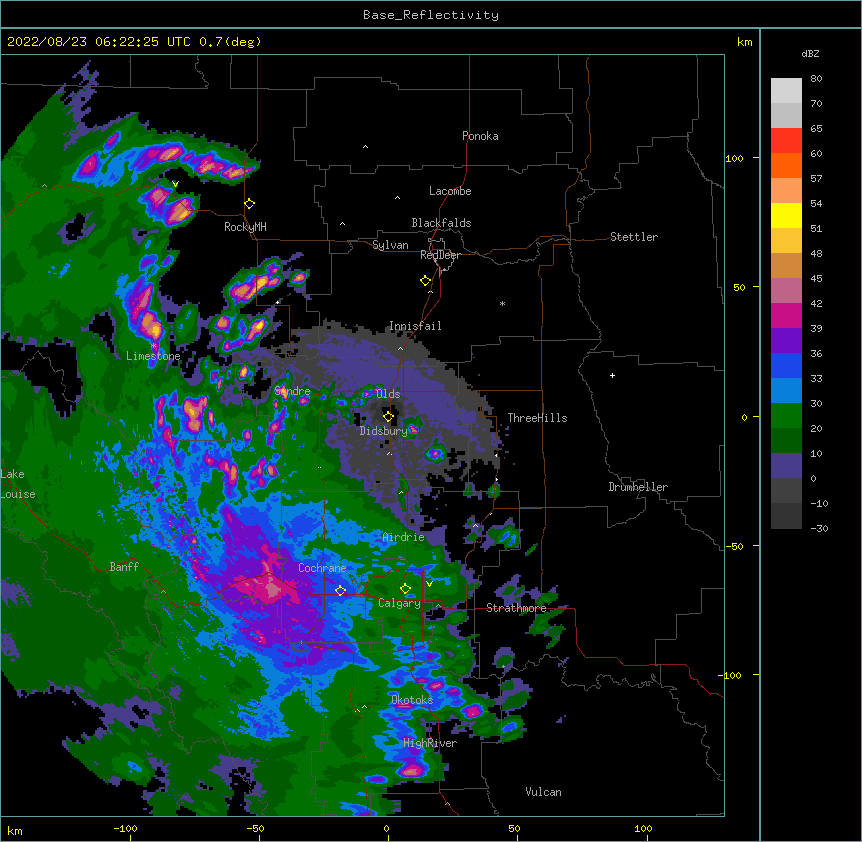Click the yellow diamond marker south of RedDeer
The height and width of the screenshot is (842, 862).
(x=426, y=281)
